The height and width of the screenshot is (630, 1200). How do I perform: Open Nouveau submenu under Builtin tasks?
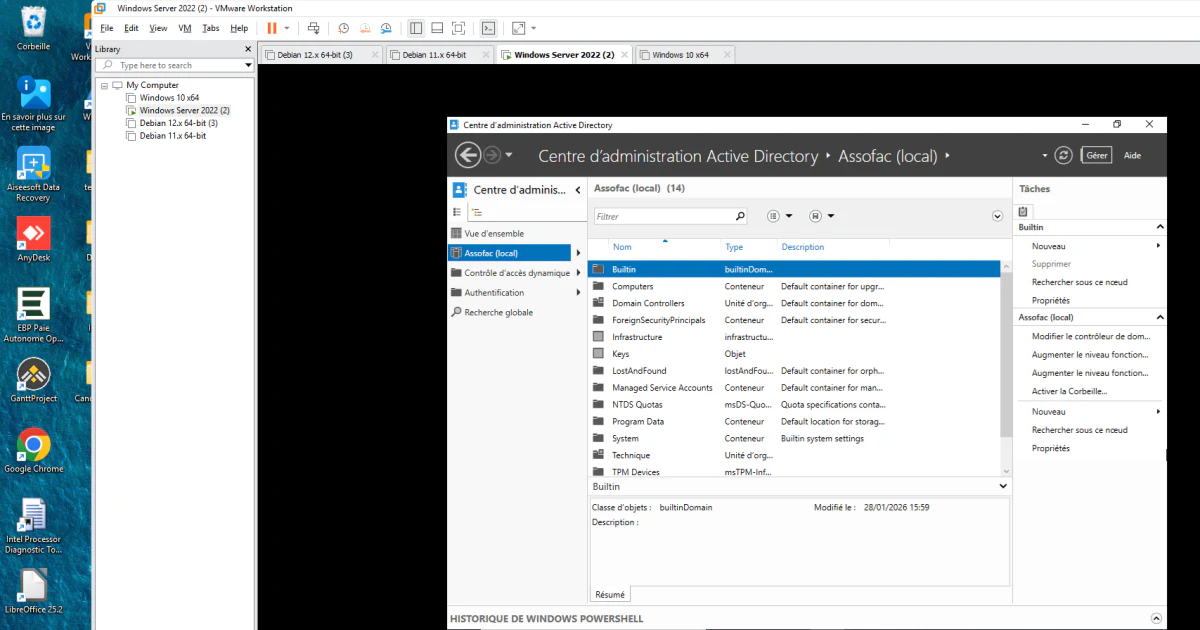coord(1097,245)
